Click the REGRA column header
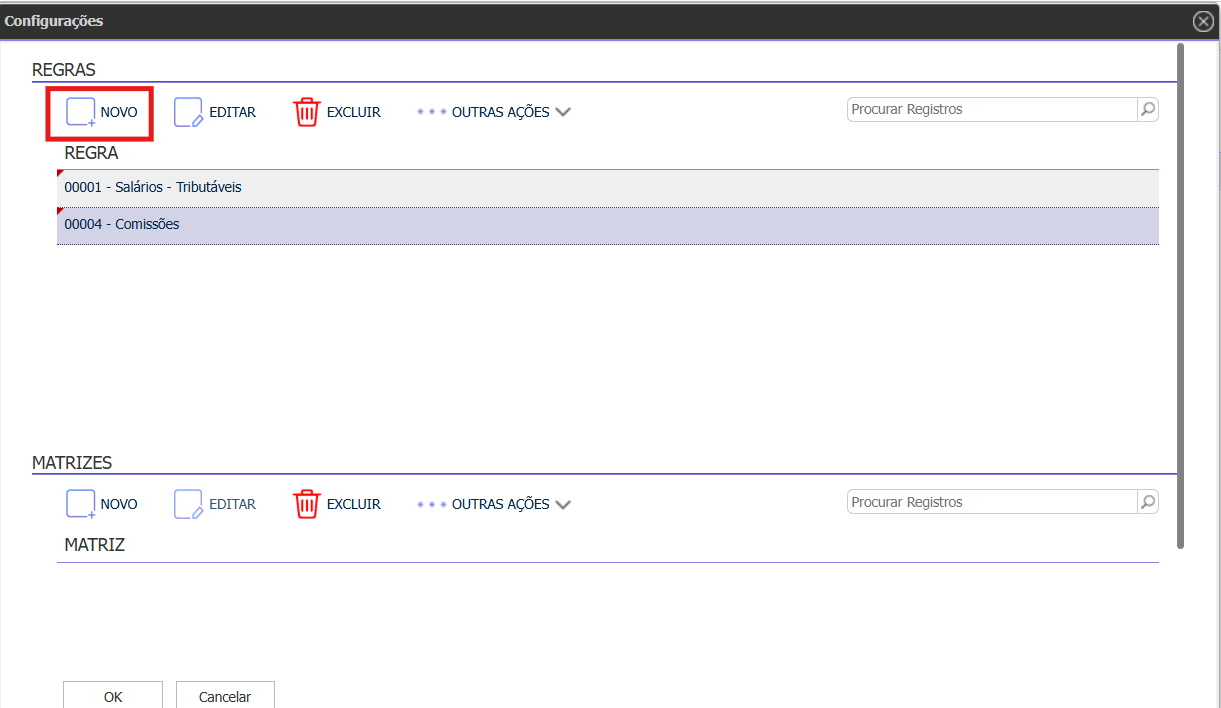 pyautogui.click(x=92, y=153)
